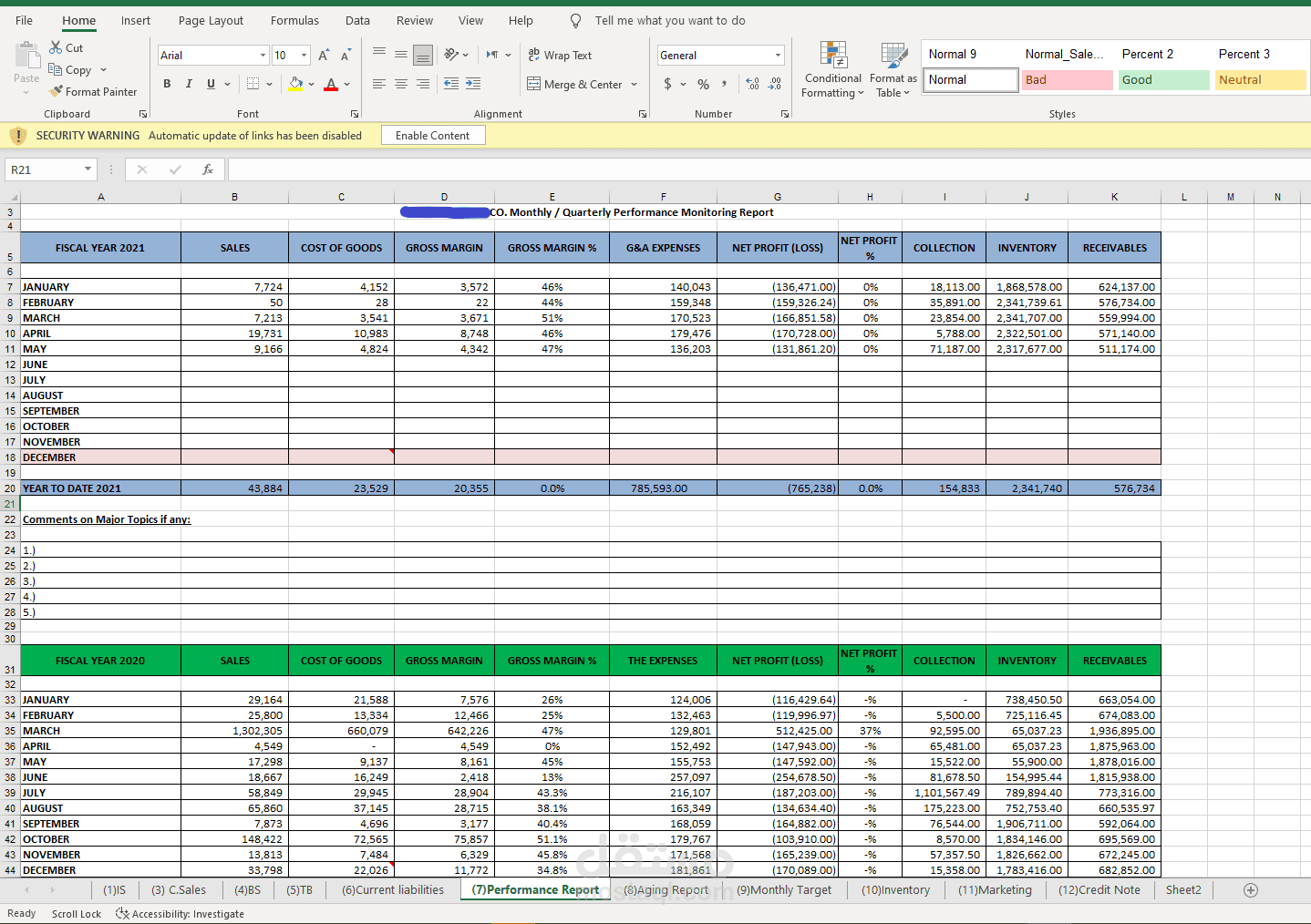Toggle Underline formatting

[x=211, y=84]
